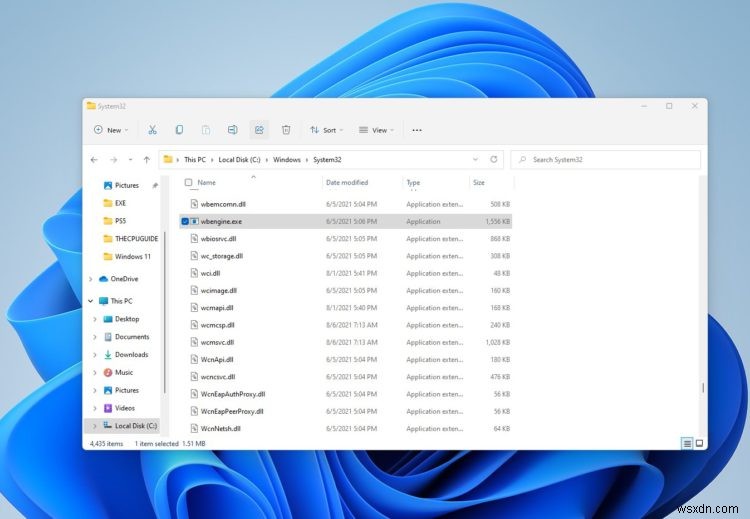Open the Sort dropdown menu
The height and width of the screenshot is (519, 750).
click(327, 130)
